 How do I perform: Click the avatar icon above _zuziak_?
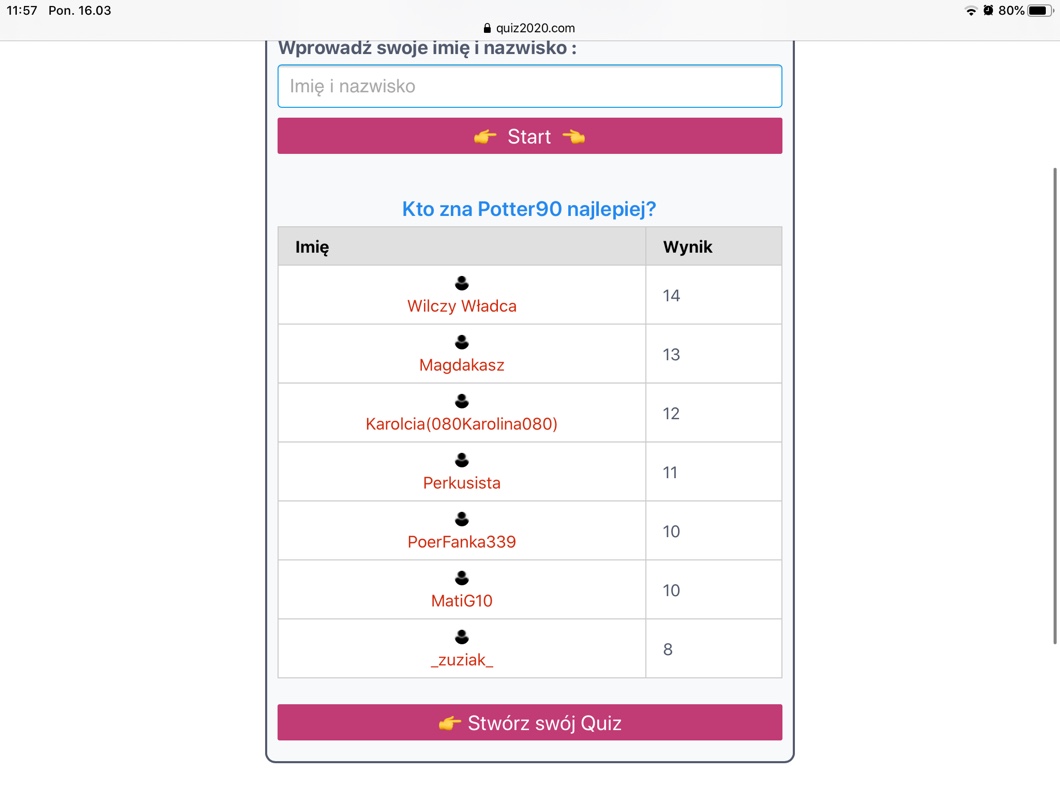pos(462,637)
